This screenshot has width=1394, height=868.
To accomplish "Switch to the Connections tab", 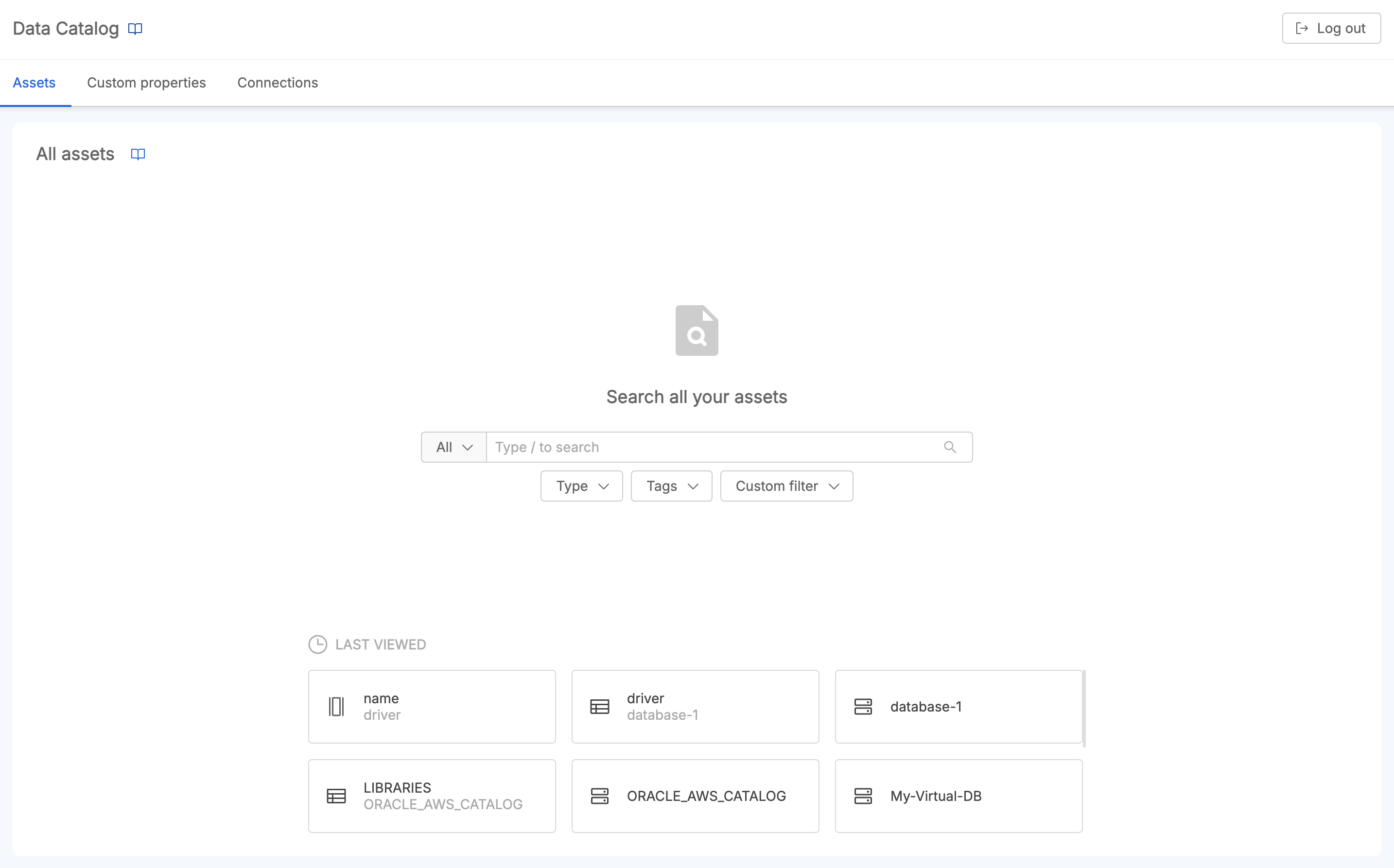I will (x=277, y=83).
